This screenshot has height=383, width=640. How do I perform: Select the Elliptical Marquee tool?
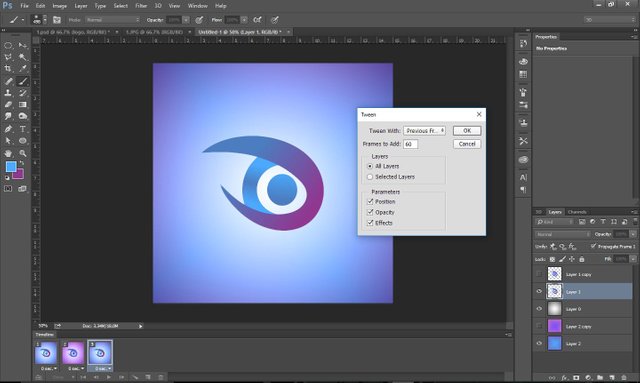8,46
